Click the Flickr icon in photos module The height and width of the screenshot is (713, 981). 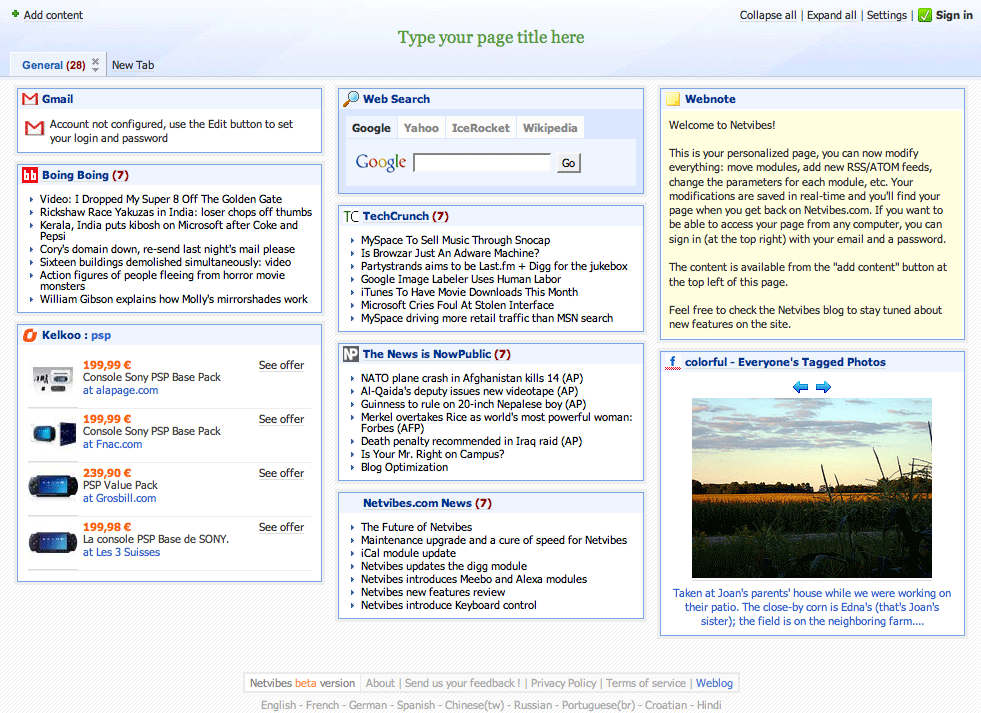pyautogui.click(x=673, y=362)
